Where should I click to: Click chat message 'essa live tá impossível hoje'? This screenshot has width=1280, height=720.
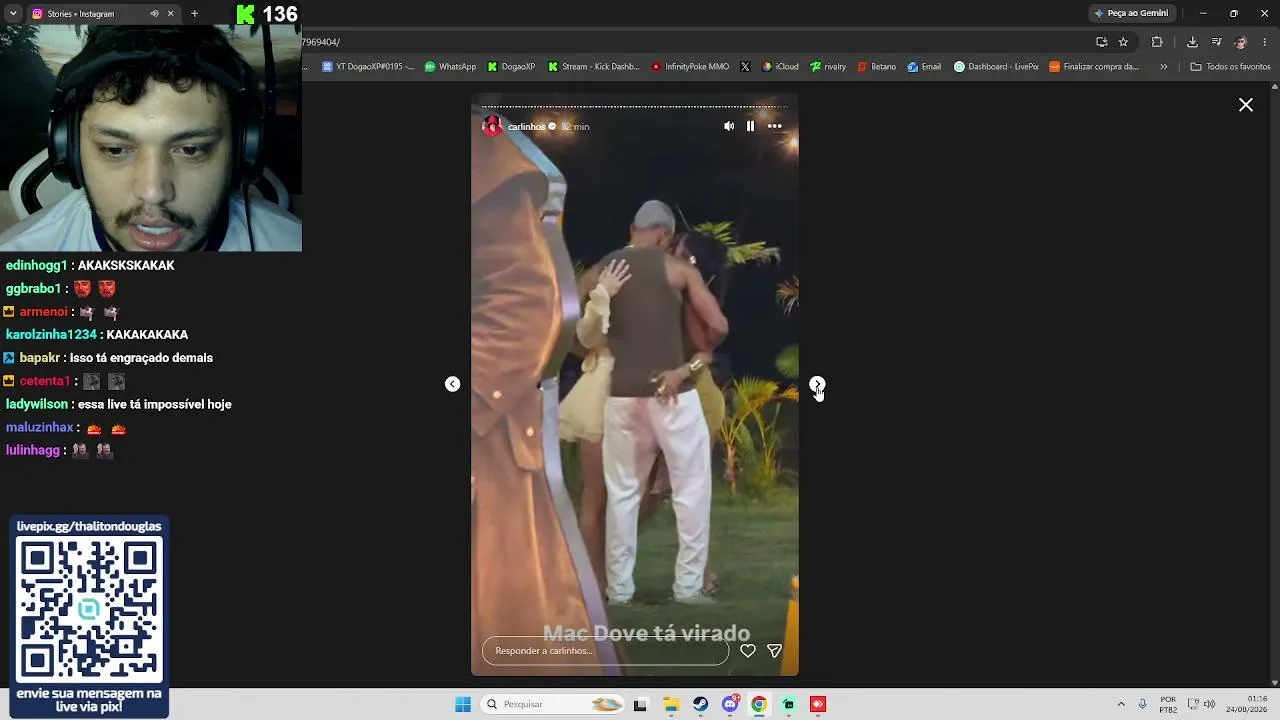[x=154, y=404]
